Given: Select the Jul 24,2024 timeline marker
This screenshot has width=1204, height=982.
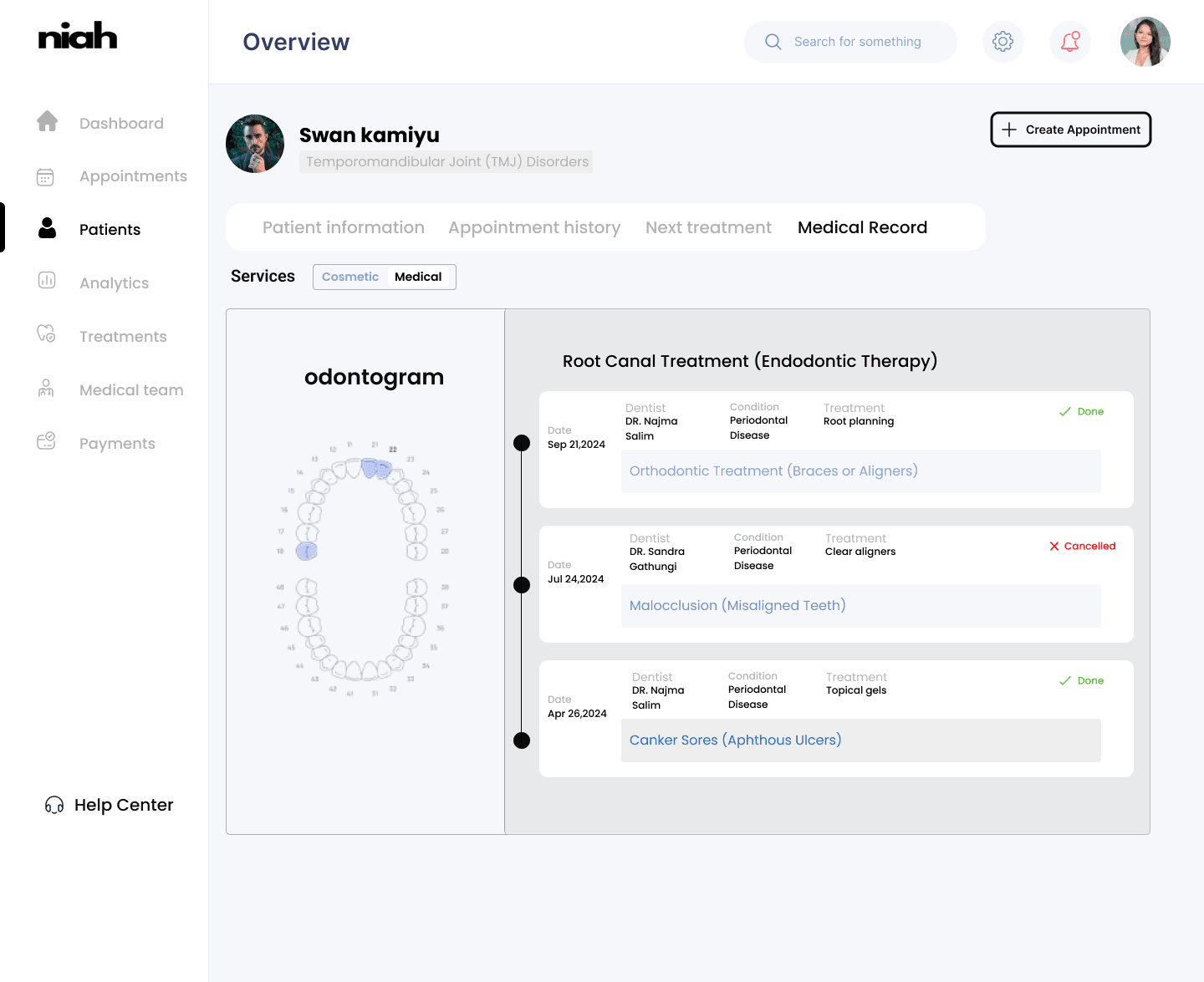Looking at the screenshot, I should tap(522, 585).
